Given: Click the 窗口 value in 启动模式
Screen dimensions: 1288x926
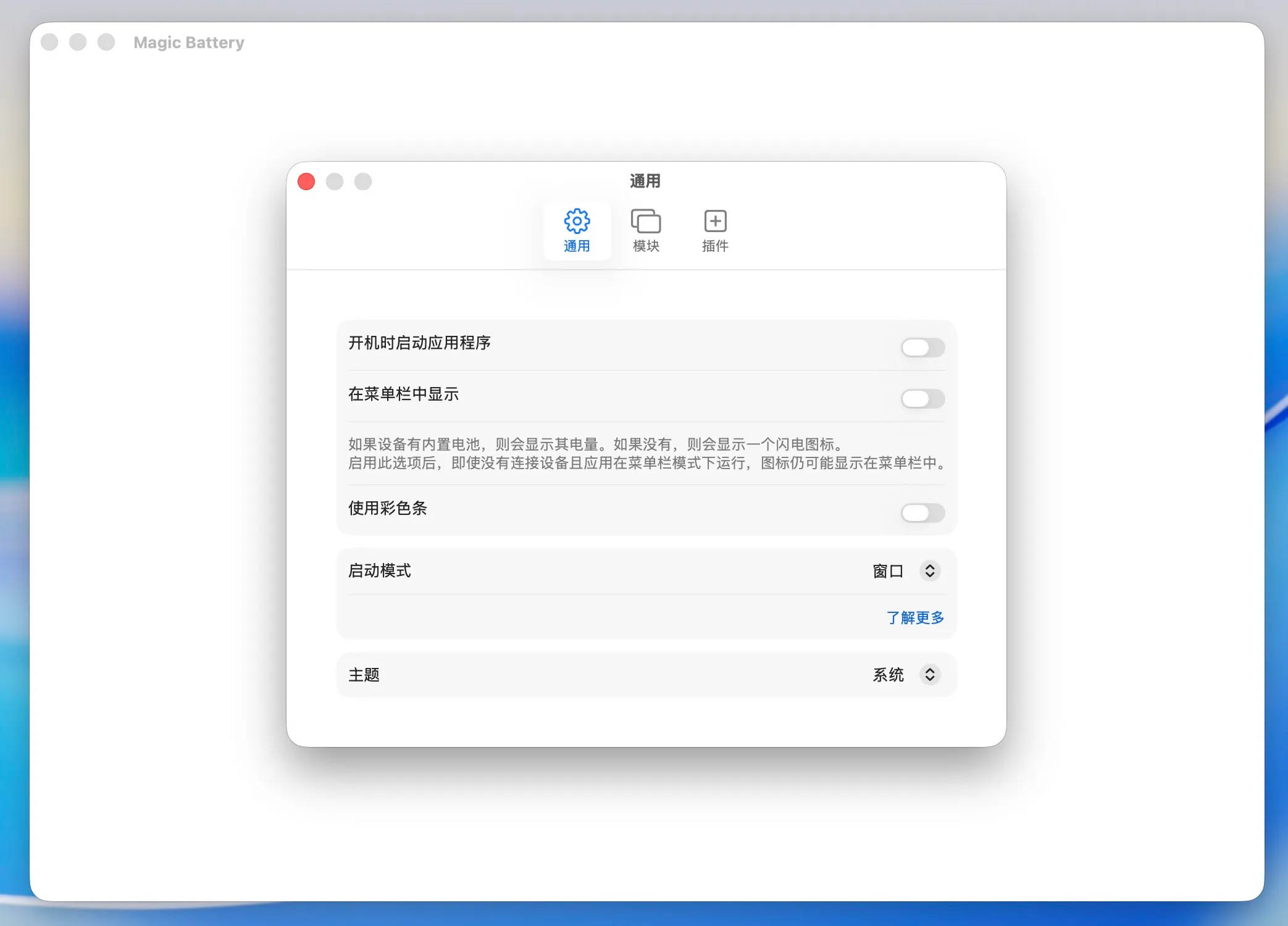Looking at the screenshot, I should (x=888, y=571).
